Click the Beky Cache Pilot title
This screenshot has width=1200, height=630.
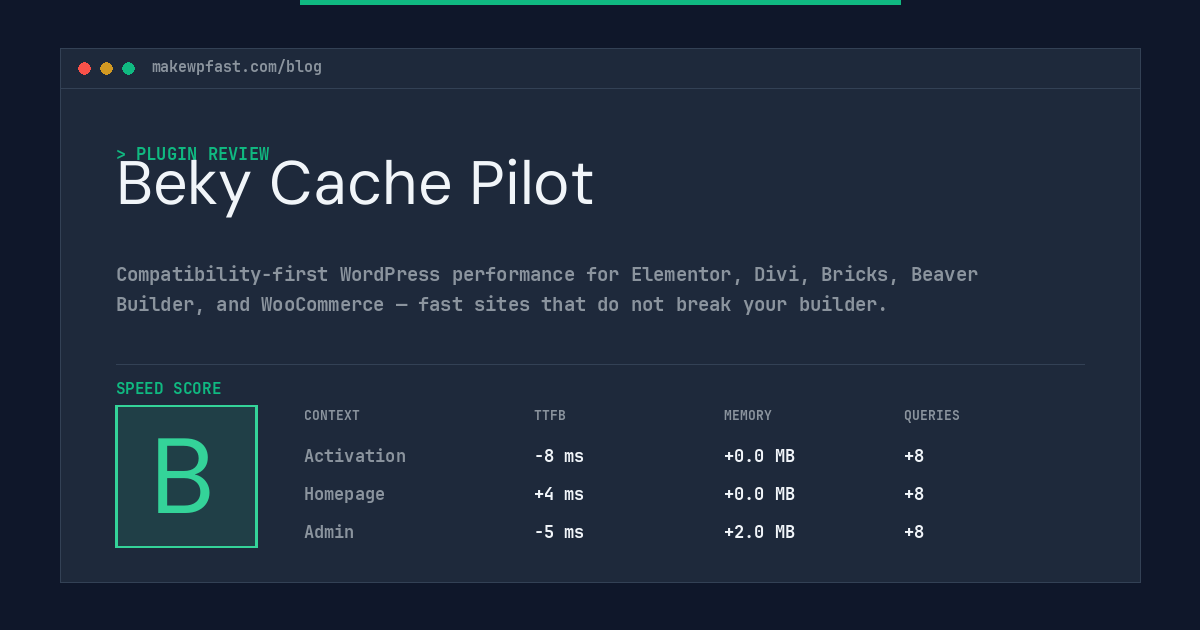tap(355, 184)
